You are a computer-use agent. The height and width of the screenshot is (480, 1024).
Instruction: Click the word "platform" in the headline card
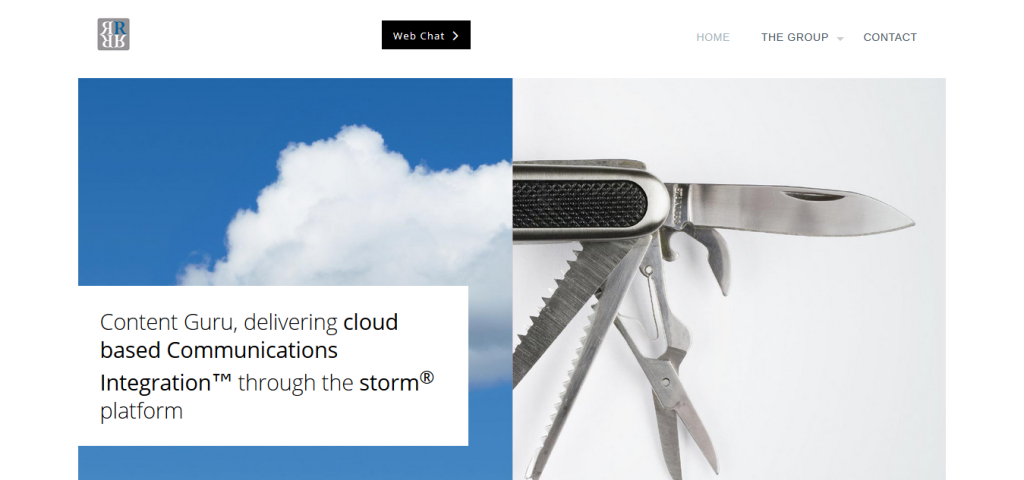point(141,411)
